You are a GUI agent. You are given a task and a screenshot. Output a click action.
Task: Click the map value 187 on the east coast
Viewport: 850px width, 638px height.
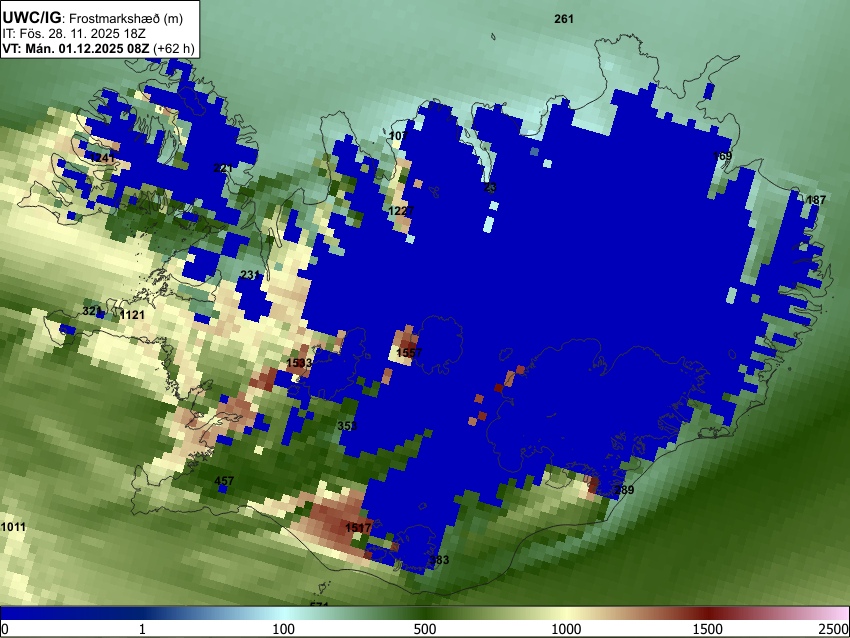tap(816, 200)
